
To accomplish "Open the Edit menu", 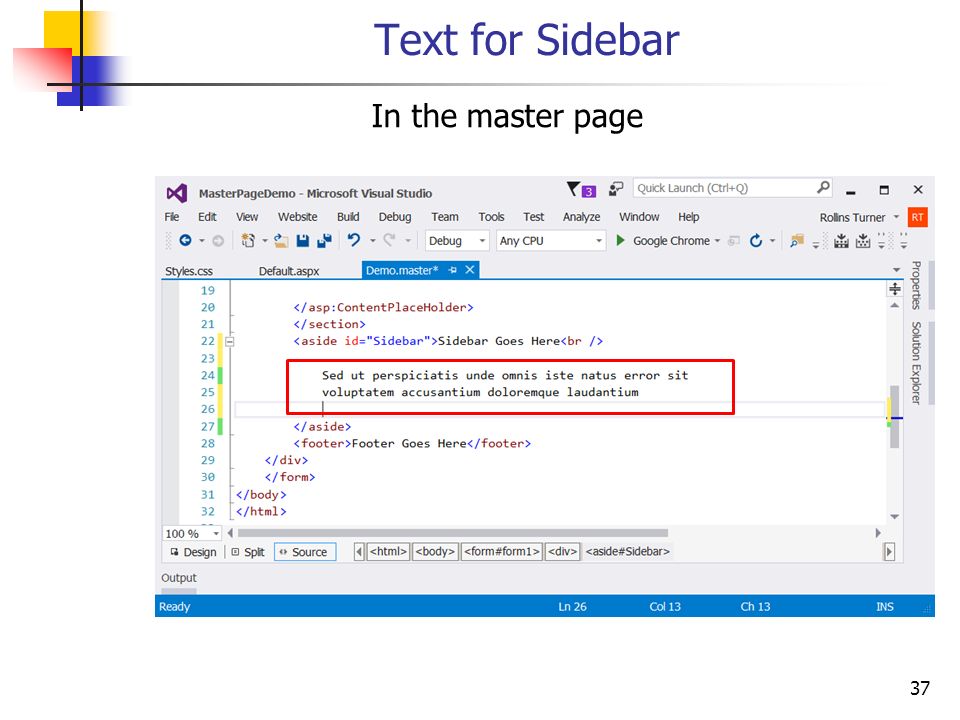I will coord(207,217).
